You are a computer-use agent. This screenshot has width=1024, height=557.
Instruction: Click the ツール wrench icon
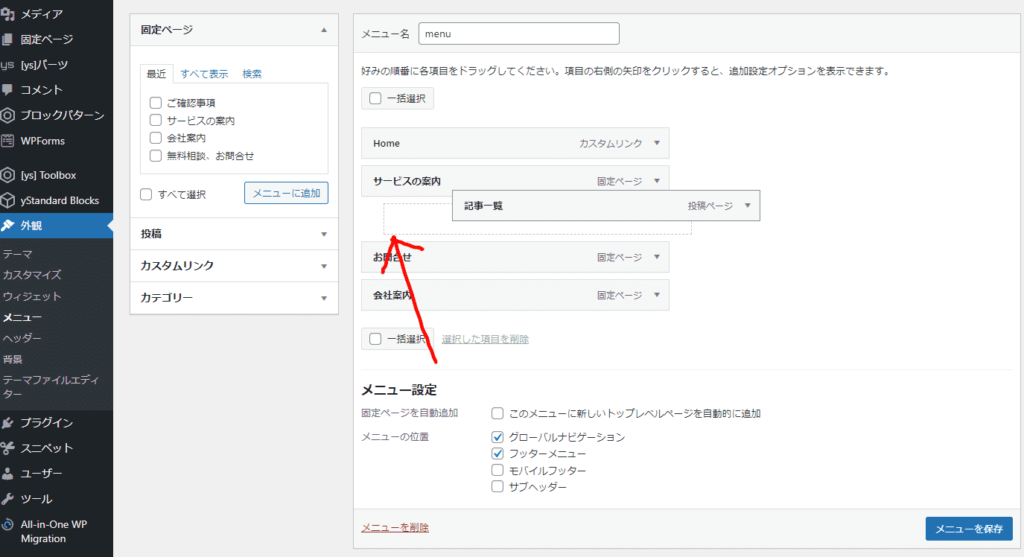pos(7,499)
